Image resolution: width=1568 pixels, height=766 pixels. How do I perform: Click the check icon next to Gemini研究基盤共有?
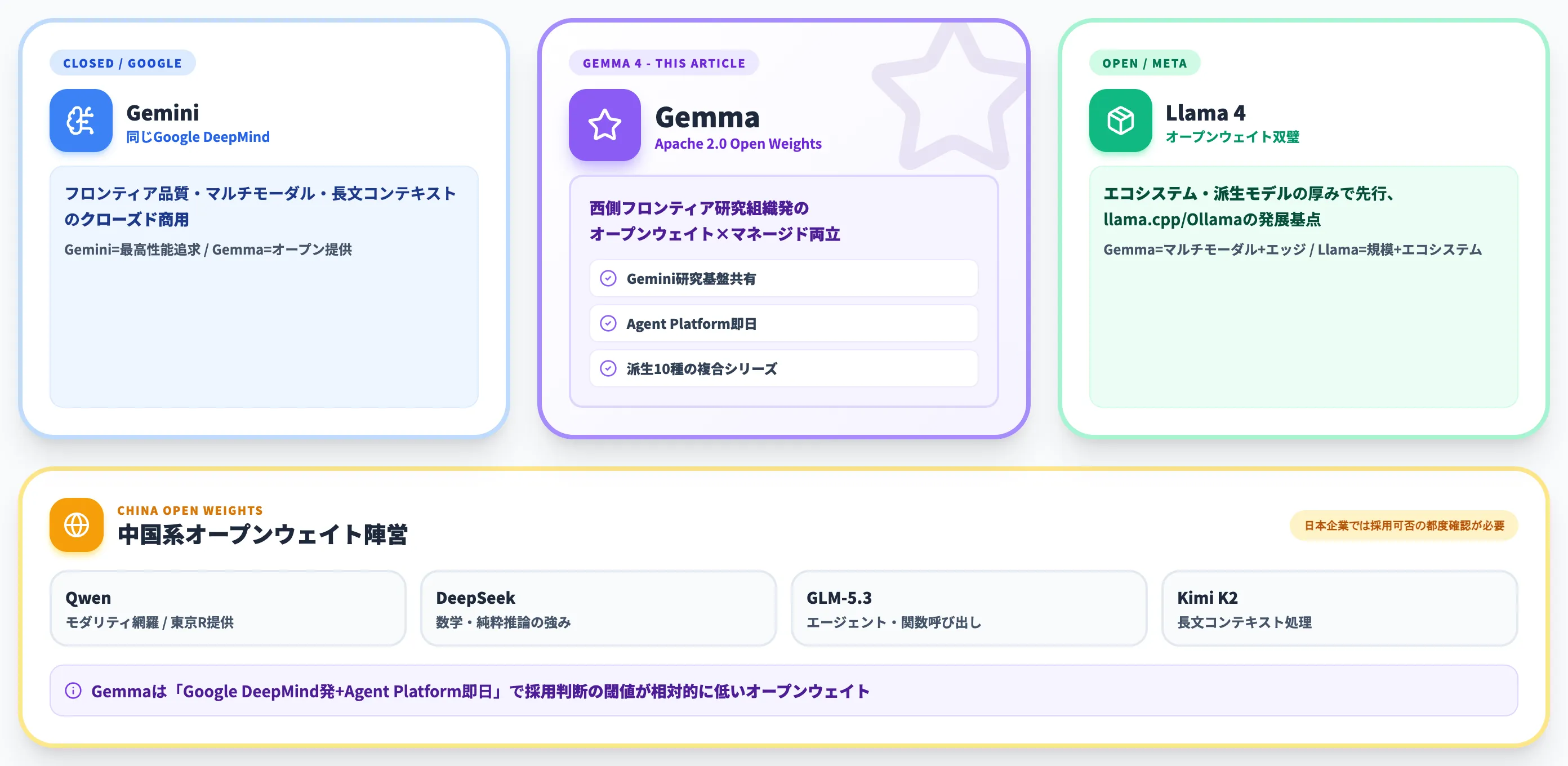click(x=608, y=278)
